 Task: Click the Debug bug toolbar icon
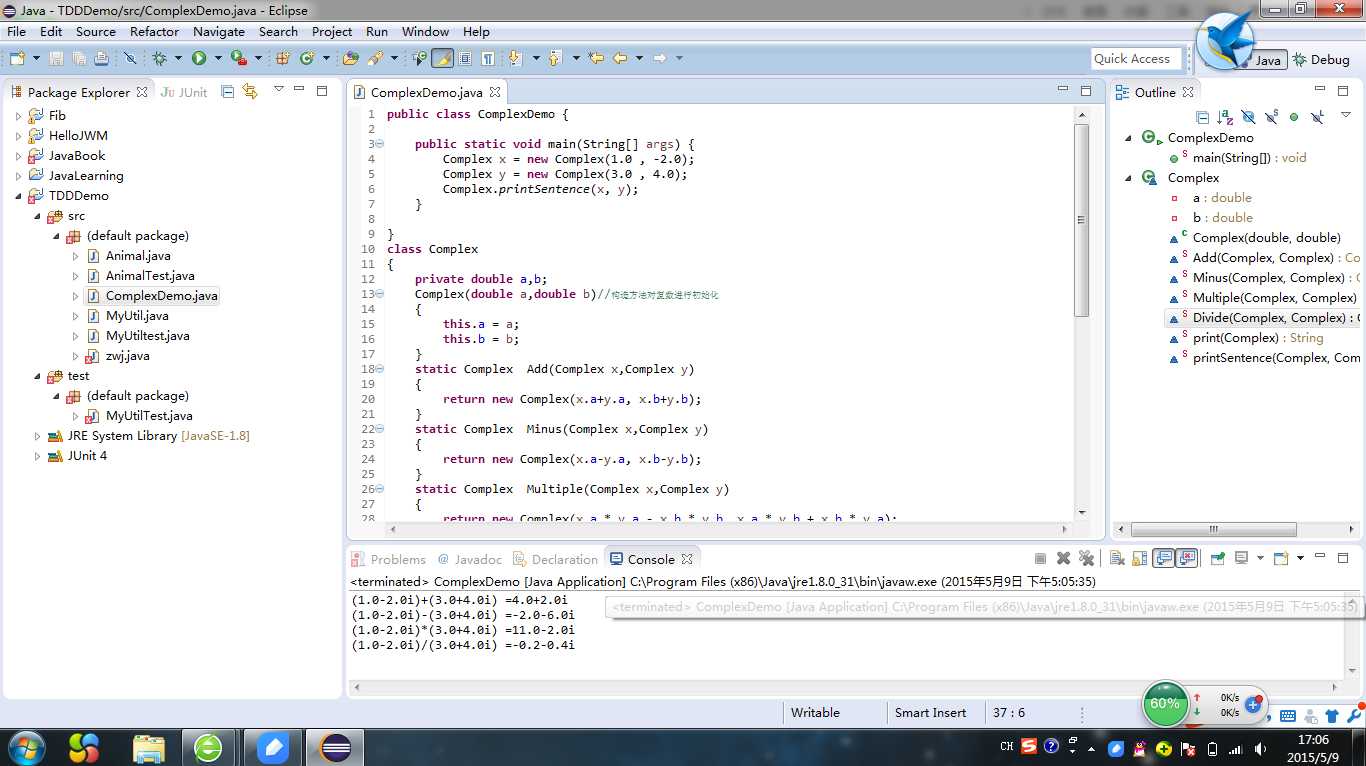[x=160, y=58]
